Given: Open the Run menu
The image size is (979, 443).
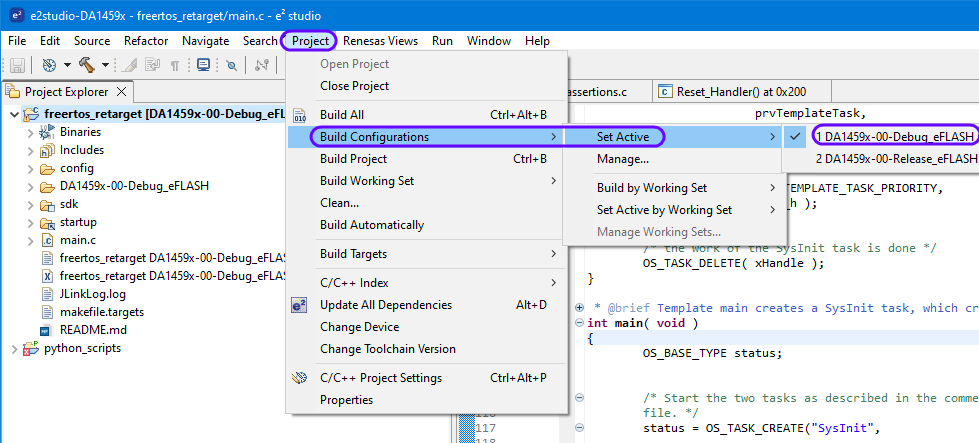Looking at the screenshot, I should 442,41.
